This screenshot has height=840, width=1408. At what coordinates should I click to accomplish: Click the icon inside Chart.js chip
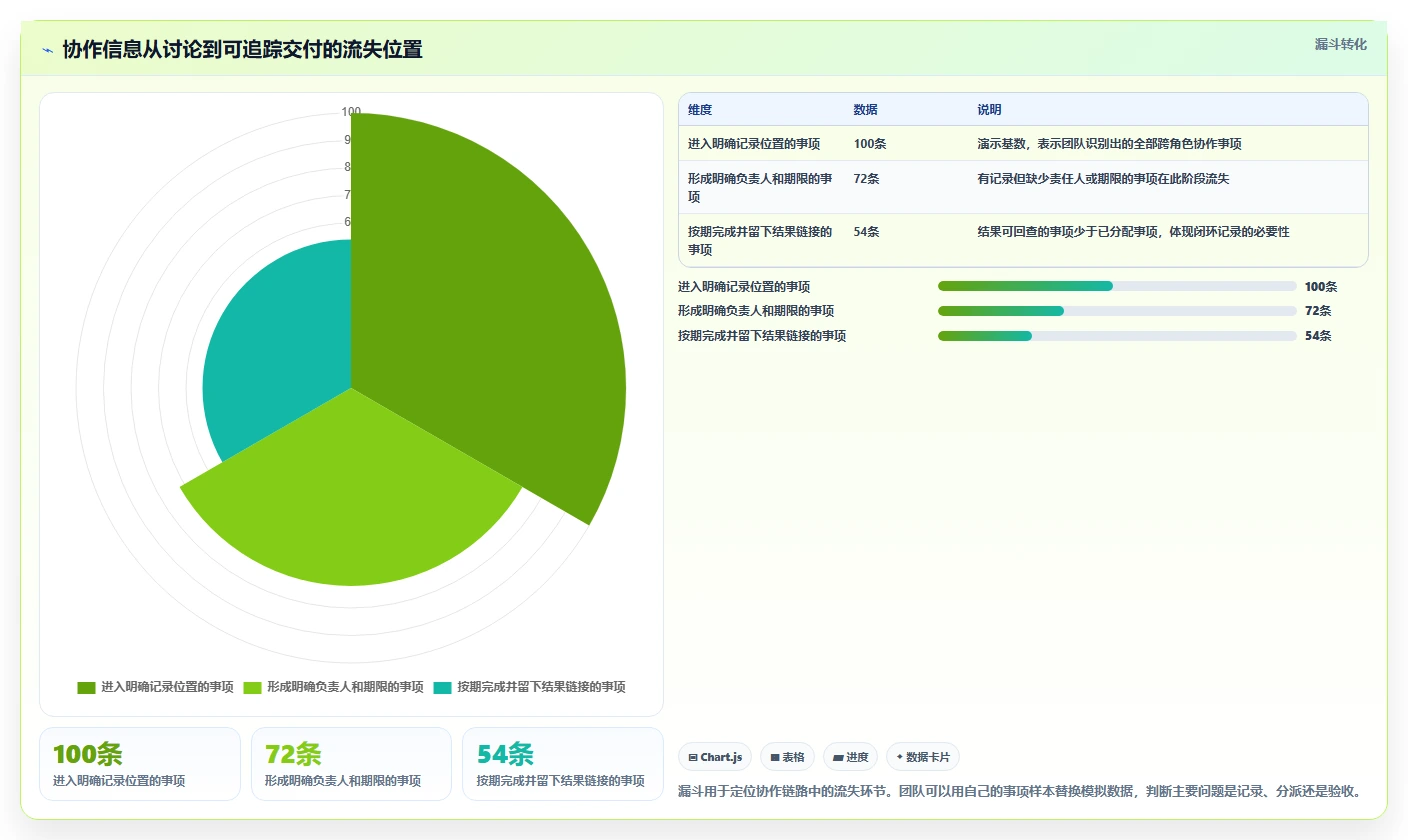pos(693,758)
